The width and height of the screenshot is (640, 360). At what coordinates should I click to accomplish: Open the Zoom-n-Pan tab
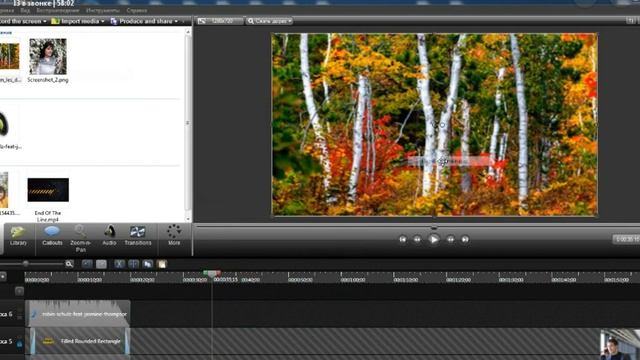[x=80, y=238]
